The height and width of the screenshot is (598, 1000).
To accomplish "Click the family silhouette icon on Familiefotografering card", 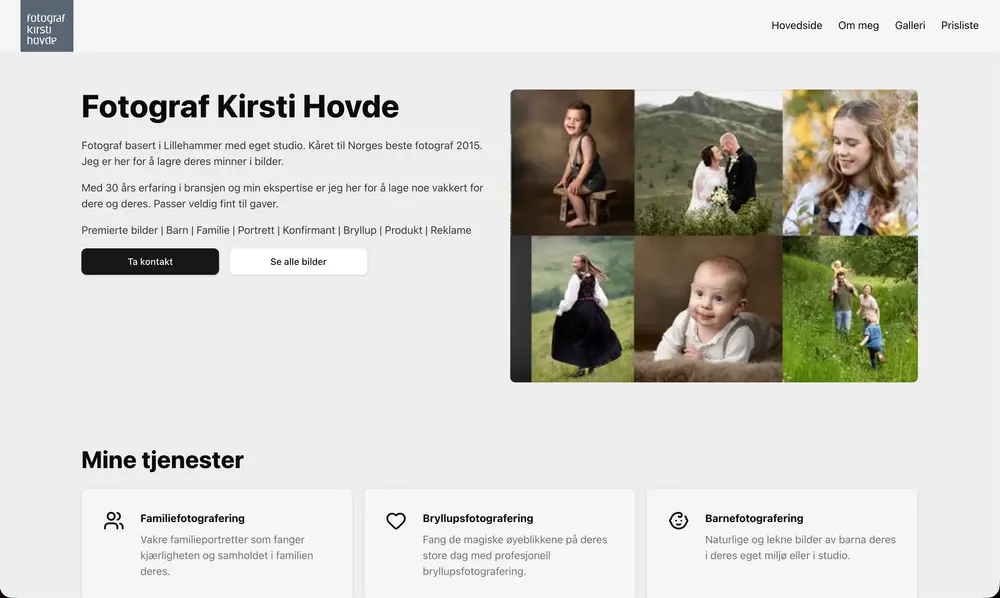I will (x=113, y=520).
